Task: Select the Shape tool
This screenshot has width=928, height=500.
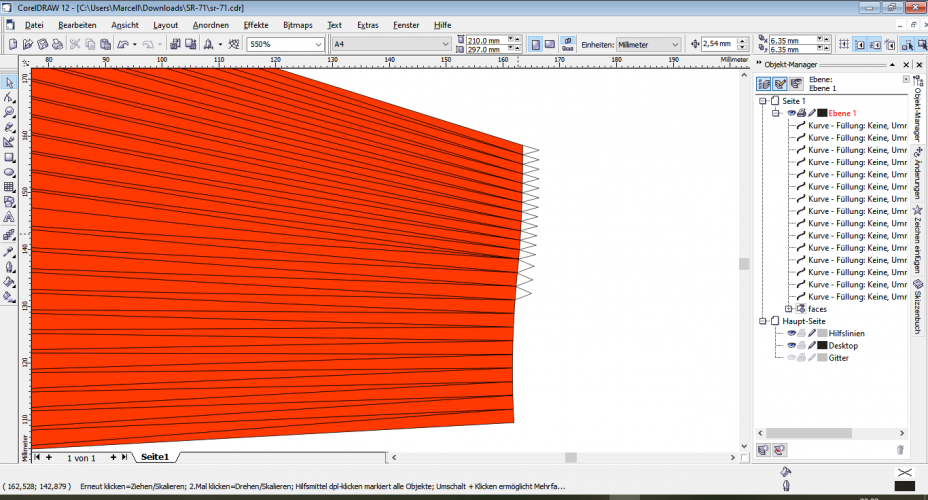Action: [9, 98]
